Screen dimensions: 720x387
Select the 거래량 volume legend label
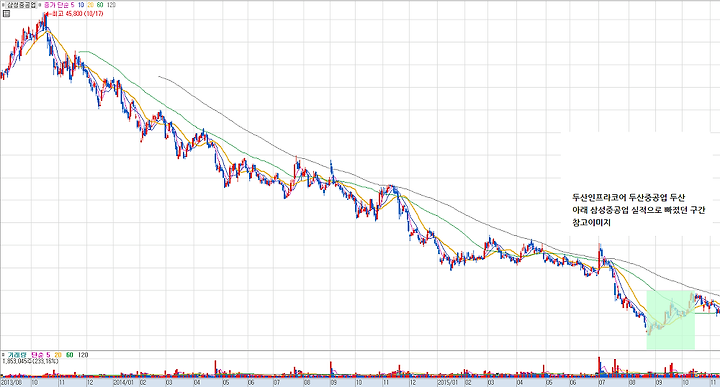17,355
